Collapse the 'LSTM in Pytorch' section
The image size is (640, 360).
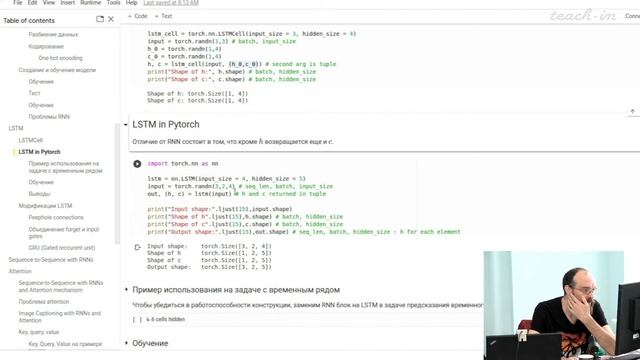pyautogui.click(x=126, y=124)
